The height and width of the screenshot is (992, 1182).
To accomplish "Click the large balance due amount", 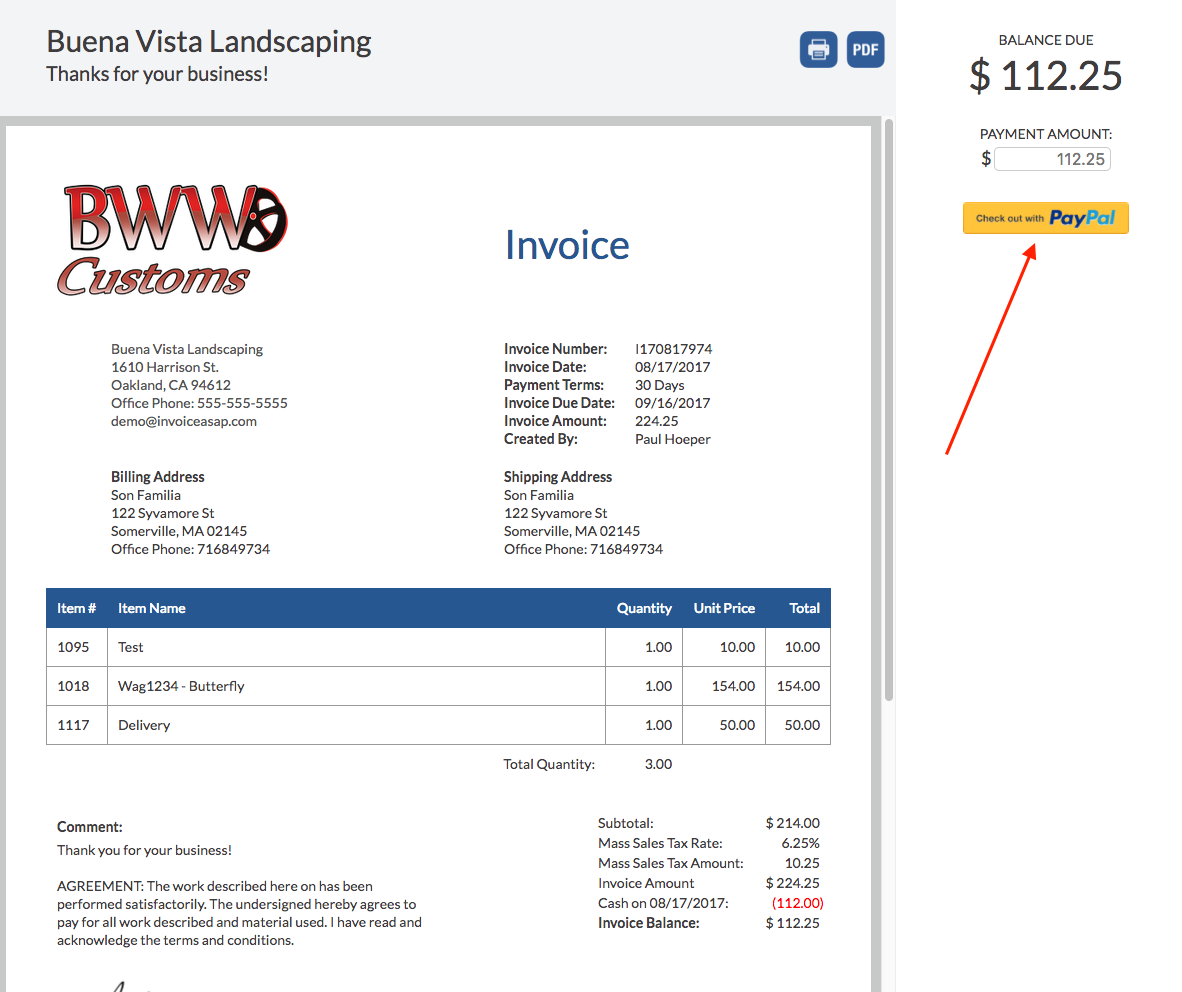I will pyautogui.click(x=1046, y=76).
